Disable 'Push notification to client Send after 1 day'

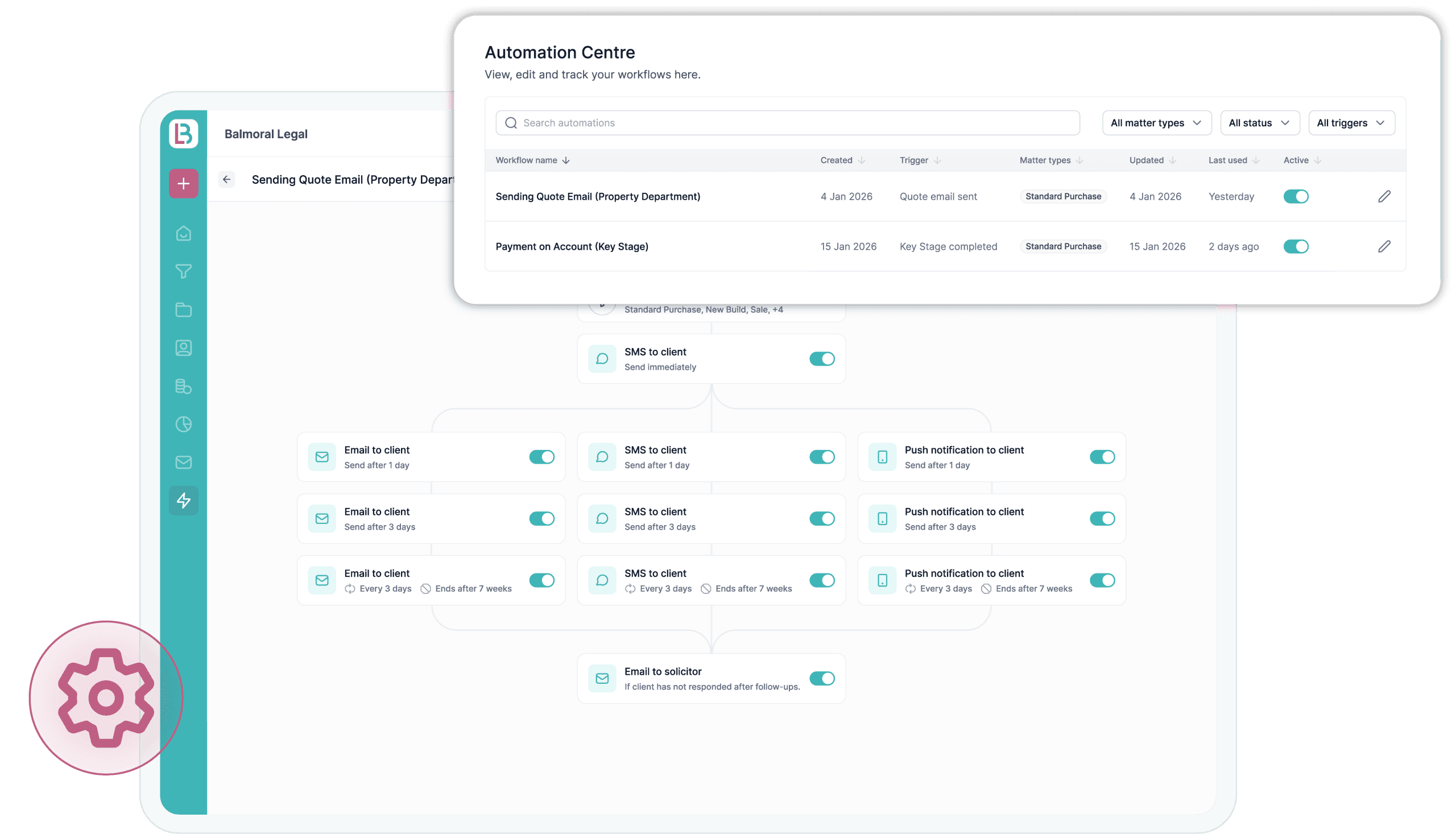(1102, 457)
